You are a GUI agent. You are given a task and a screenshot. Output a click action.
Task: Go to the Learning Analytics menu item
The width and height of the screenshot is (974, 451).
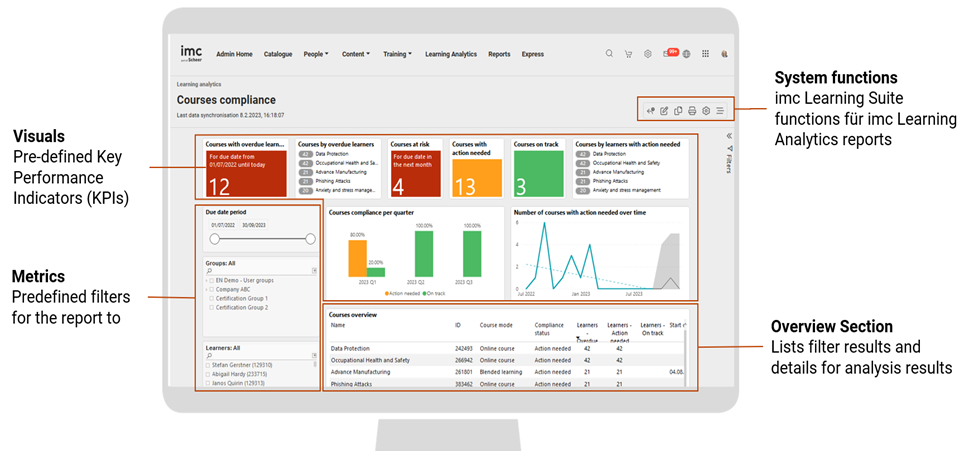[450, 54]
